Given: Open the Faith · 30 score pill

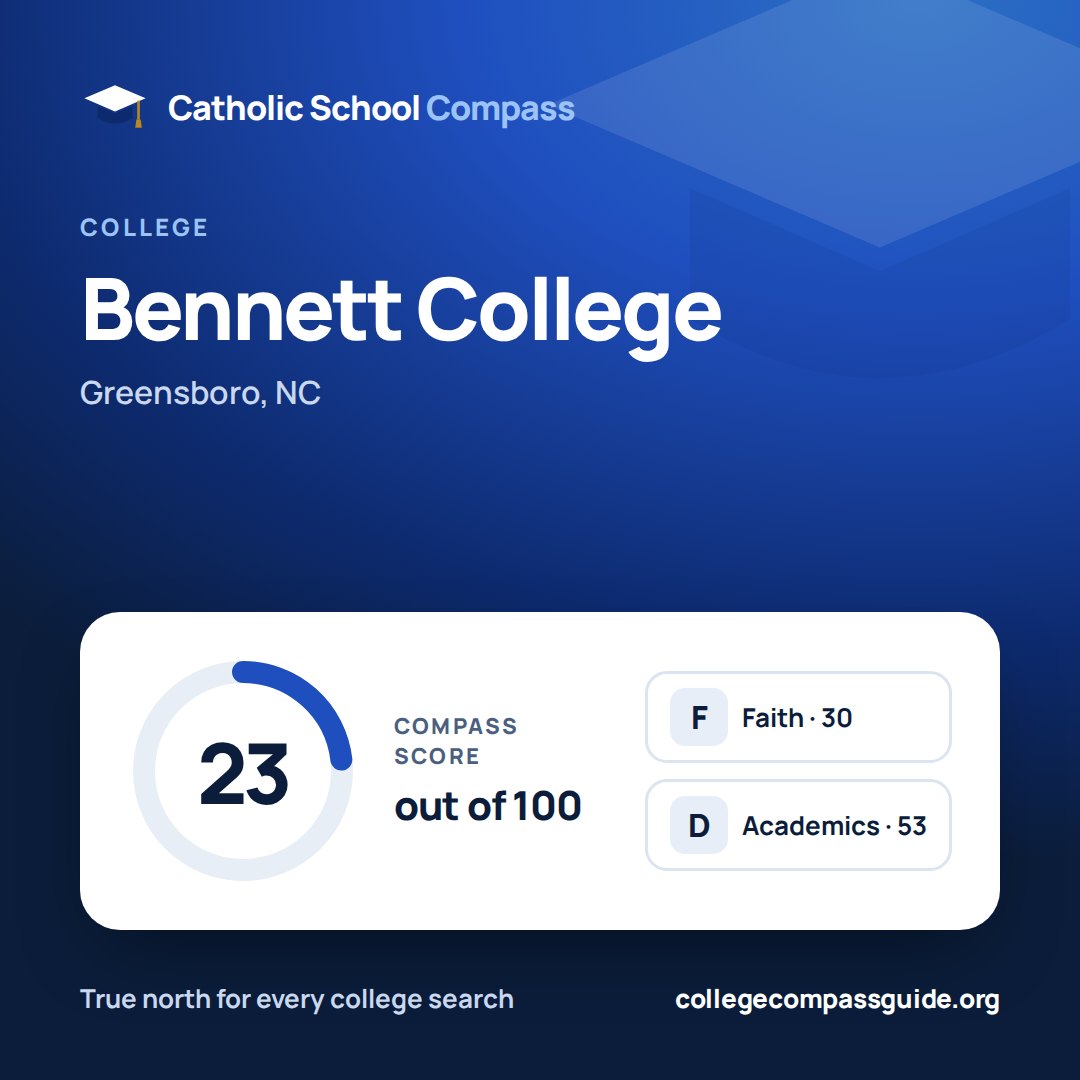Looking at the screenshot, I should pos(798,717).
